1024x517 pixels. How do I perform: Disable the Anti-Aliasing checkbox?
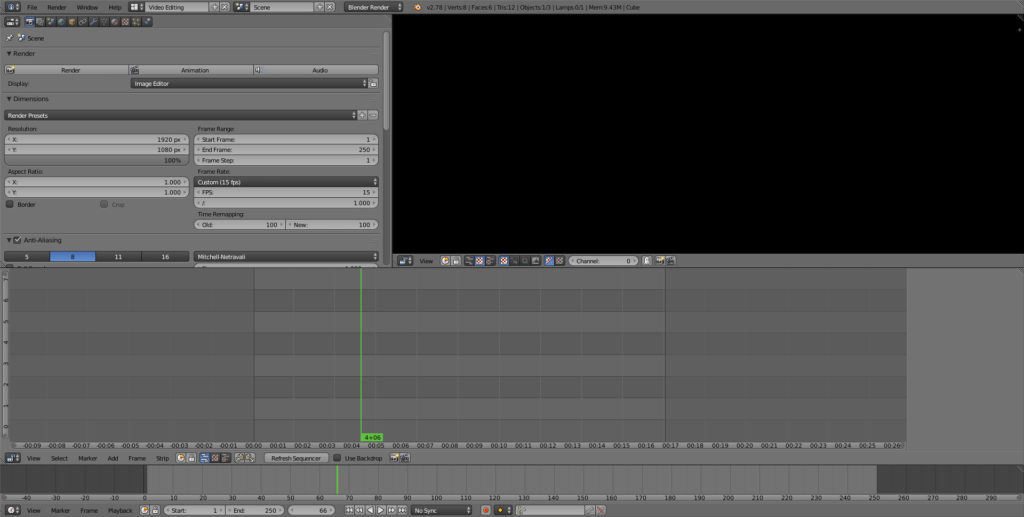tap(18, 240)
